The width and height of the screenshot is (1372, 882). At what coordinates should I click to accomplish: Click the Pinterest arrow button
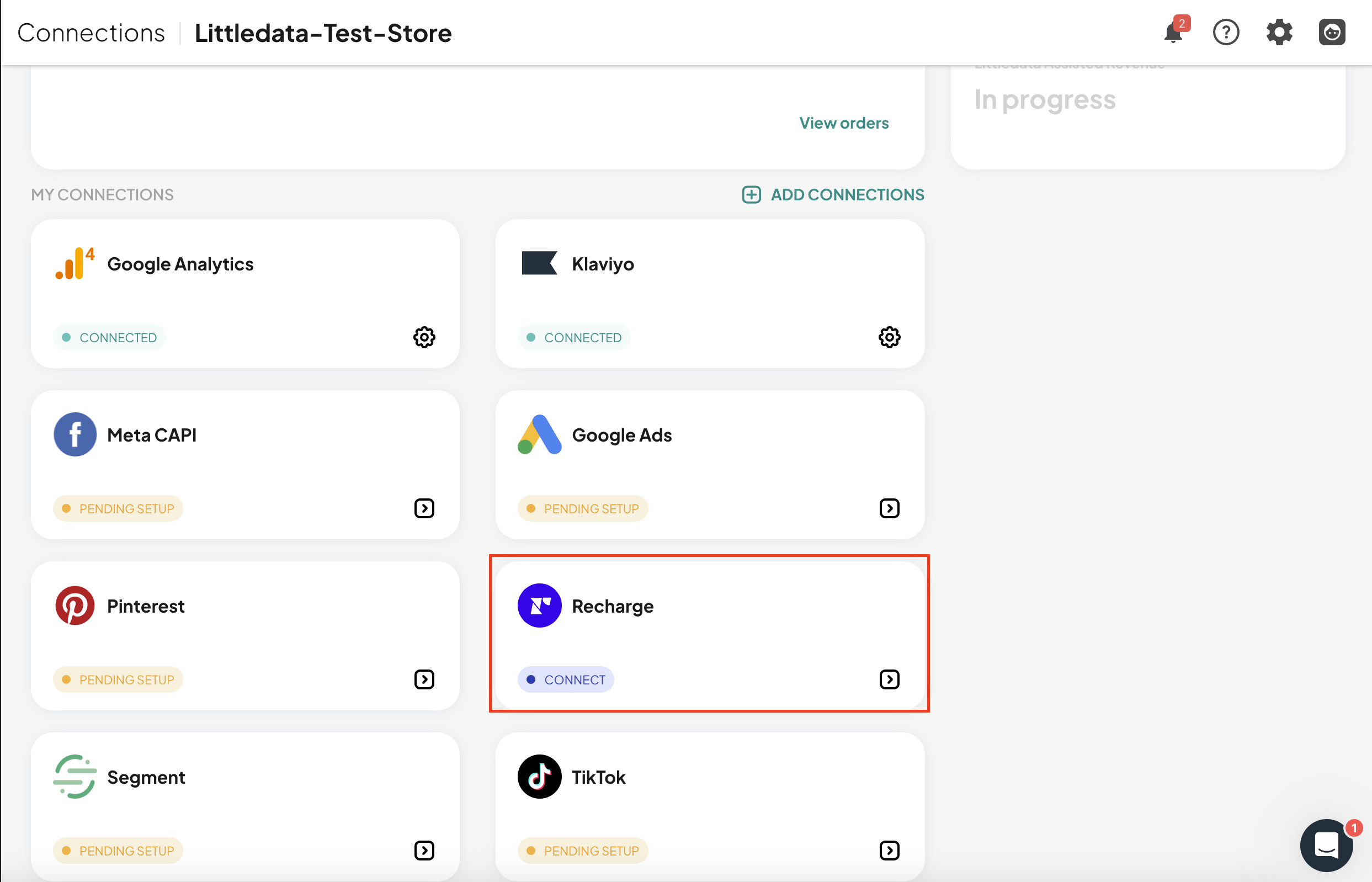pos(424,680)
